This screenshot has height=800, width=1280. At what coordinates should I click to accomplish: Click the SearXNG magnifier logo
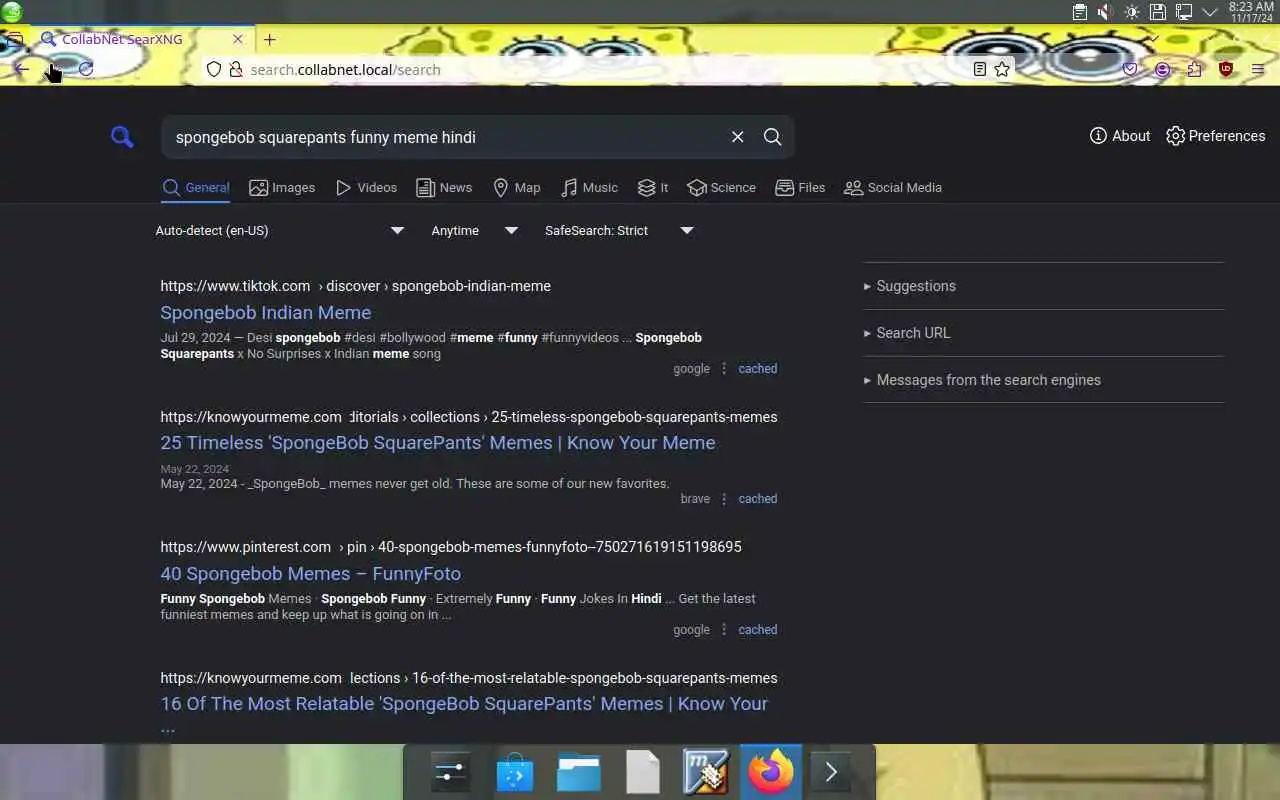(122, 137)
